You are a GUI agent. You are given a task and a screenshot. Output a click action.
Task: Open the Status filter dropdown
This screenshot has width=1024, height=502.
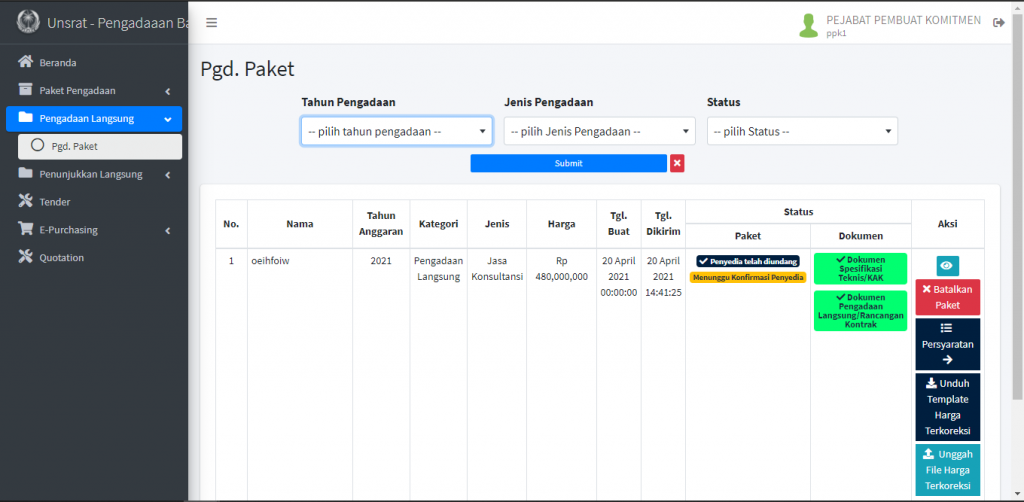[x=802, y=131]
